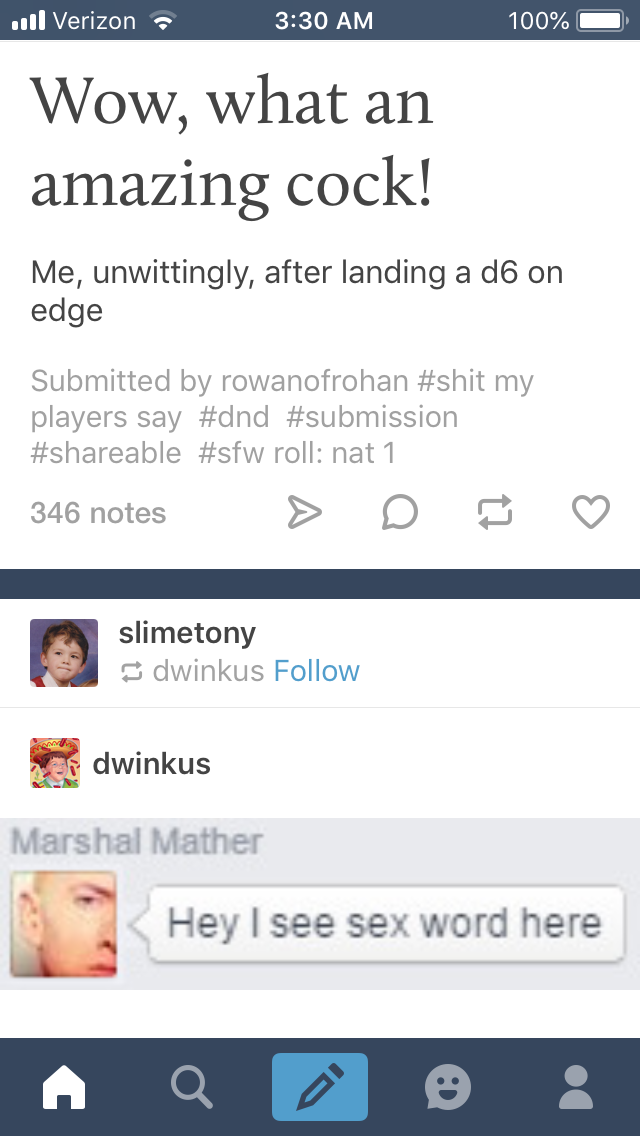Open the account person icon
Screen dimensions: 640x1136
(x=576, y=1087)
